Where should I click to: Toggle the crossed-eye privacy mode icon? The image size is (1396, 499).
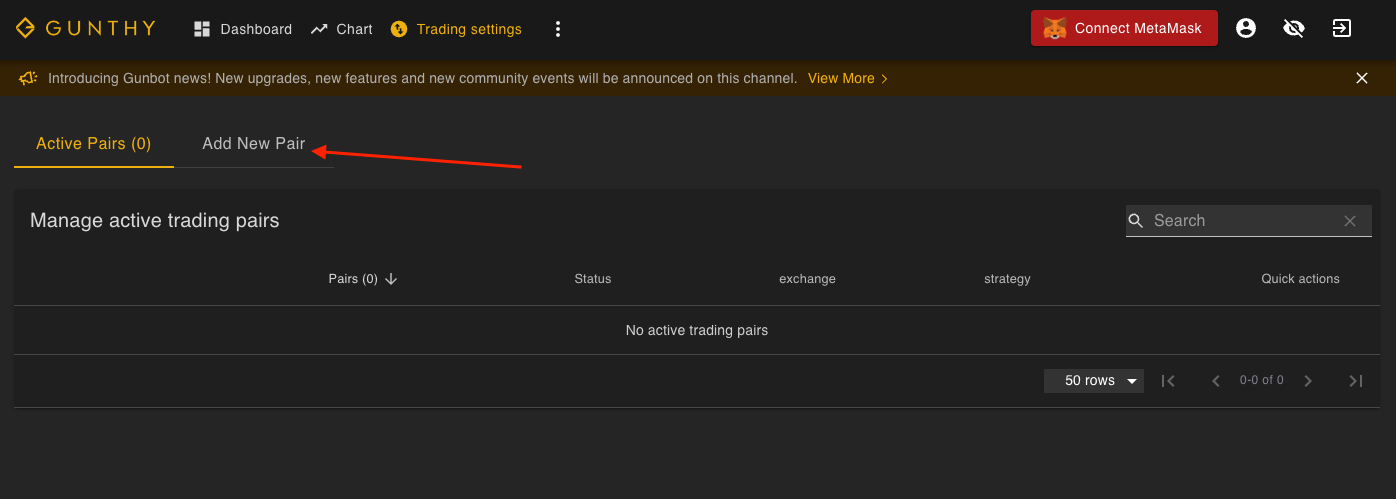(1294, 28)
